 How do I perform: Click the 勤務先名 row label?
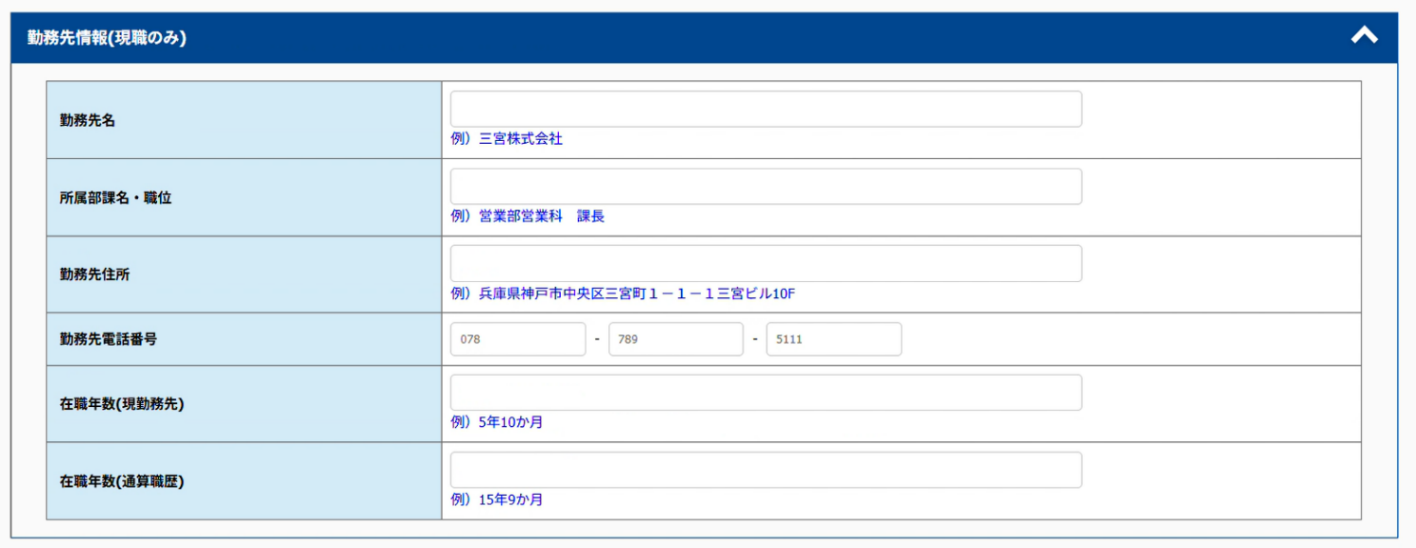[x=88, y=120]
